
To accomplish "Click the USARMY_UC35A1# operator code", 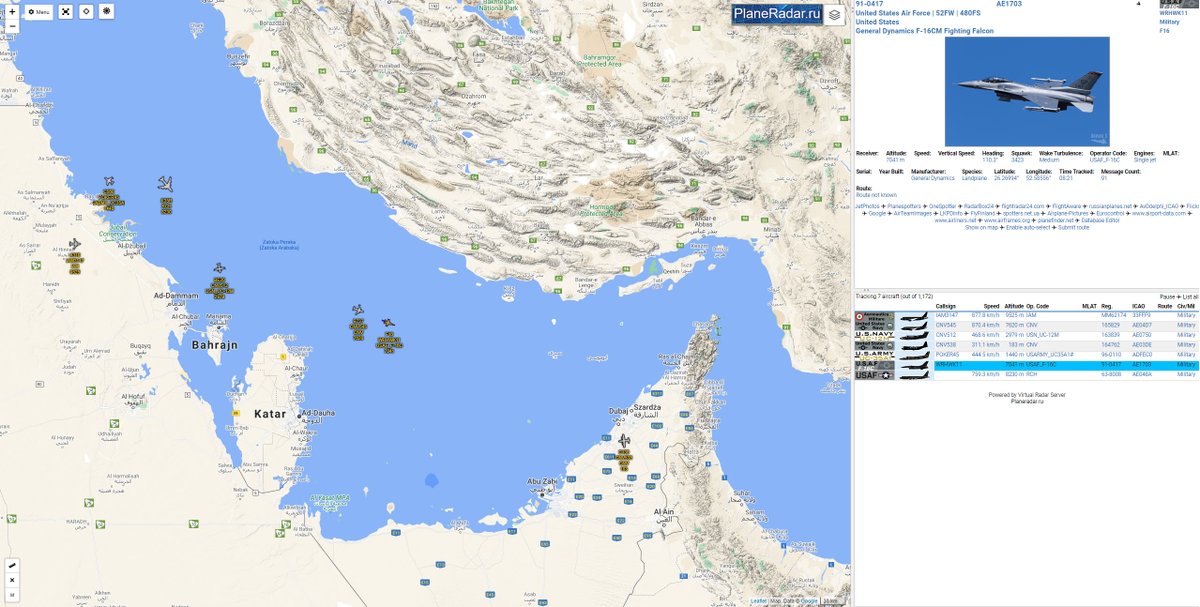I will (1050, 354).
